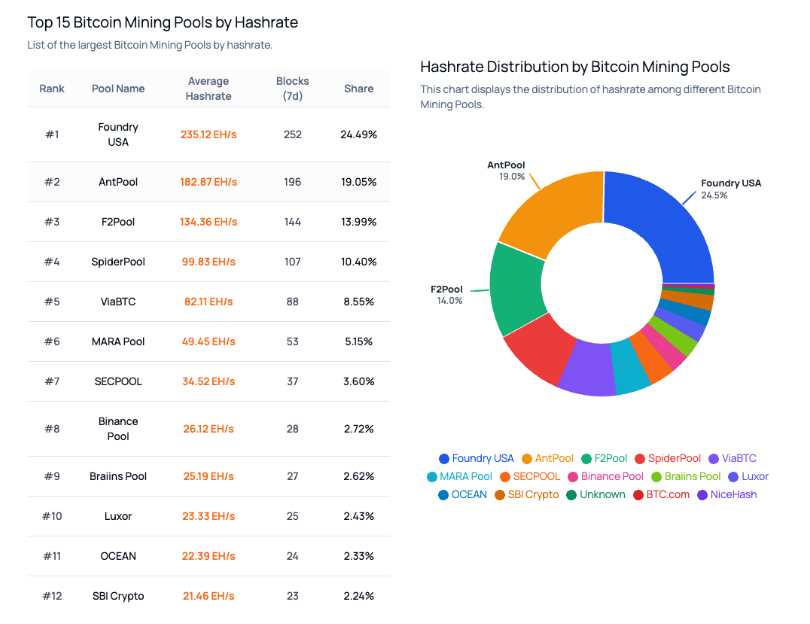Sort by the Share column header
This screenshot has height=624, width=810.
359,89
